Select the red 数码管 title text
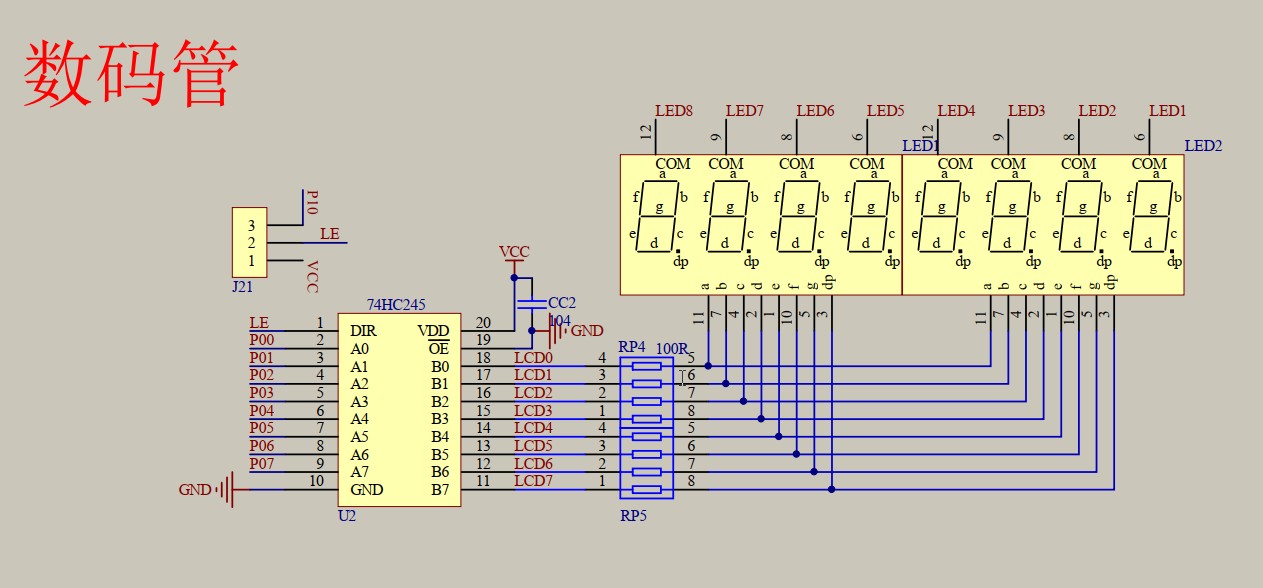 pos(131,75)
